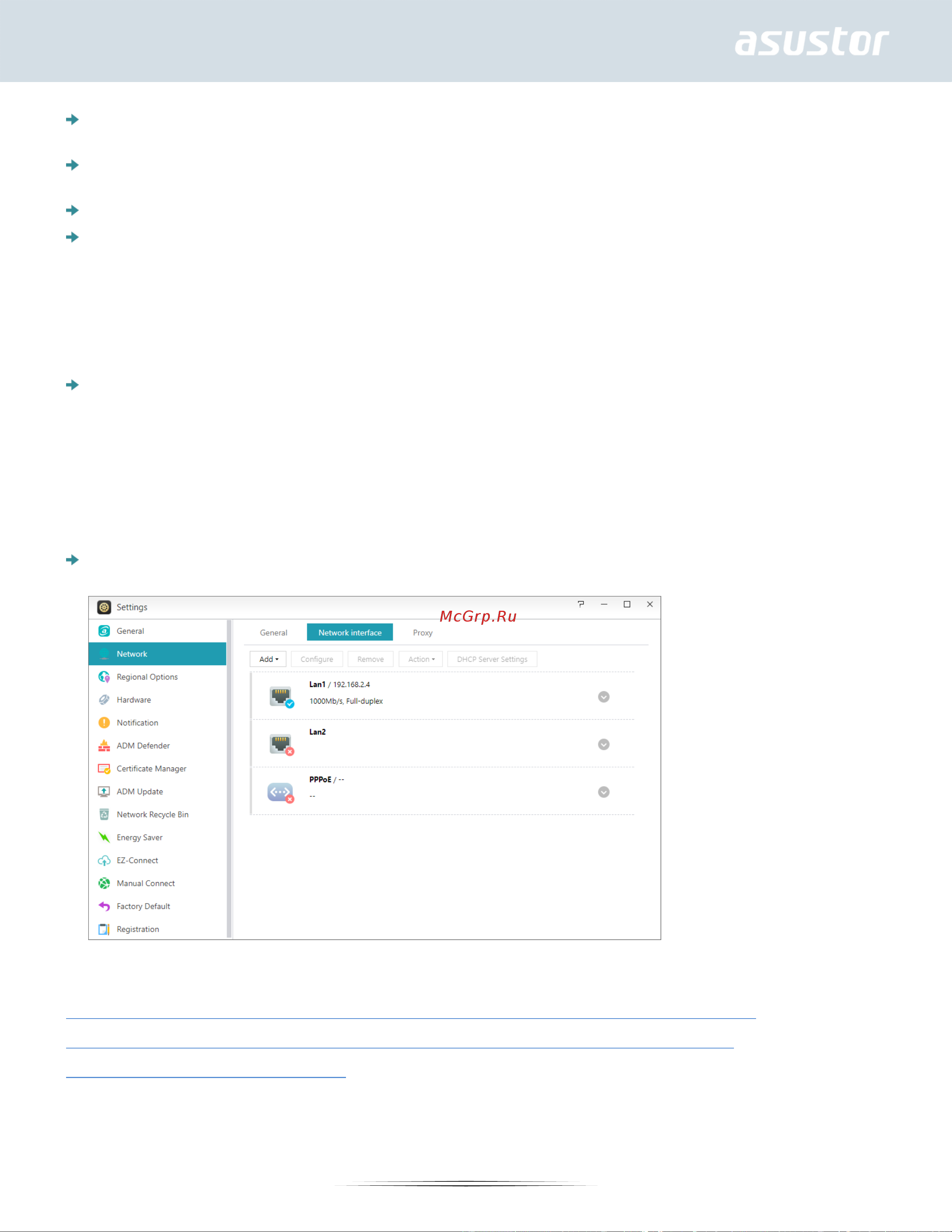Screen dimensions: 952x1232
Task: Click the EZ-Connect cloud icon
Action: coord(104,860)
